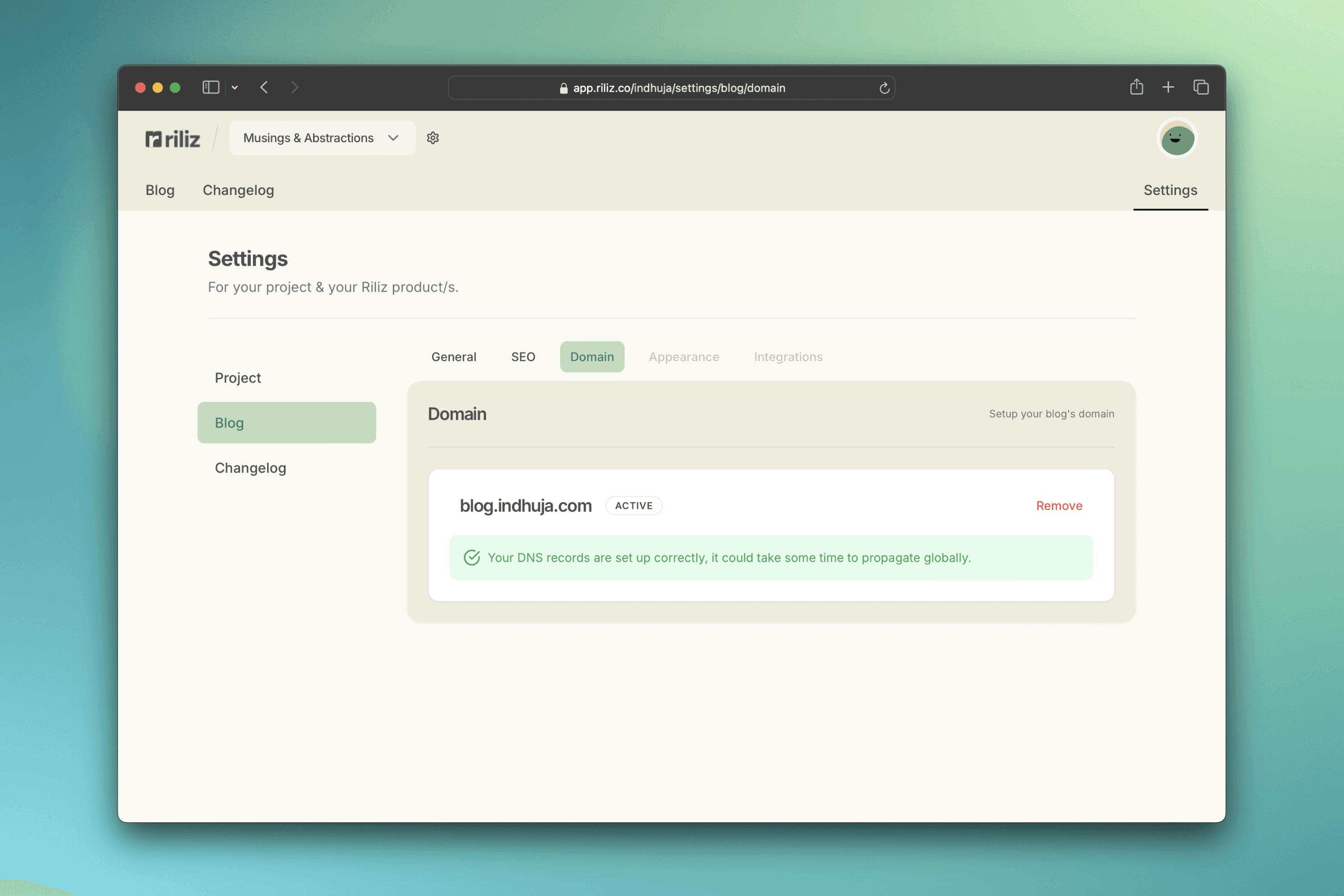
Task: Open the settings gear icon
Action: pos(433,137)
